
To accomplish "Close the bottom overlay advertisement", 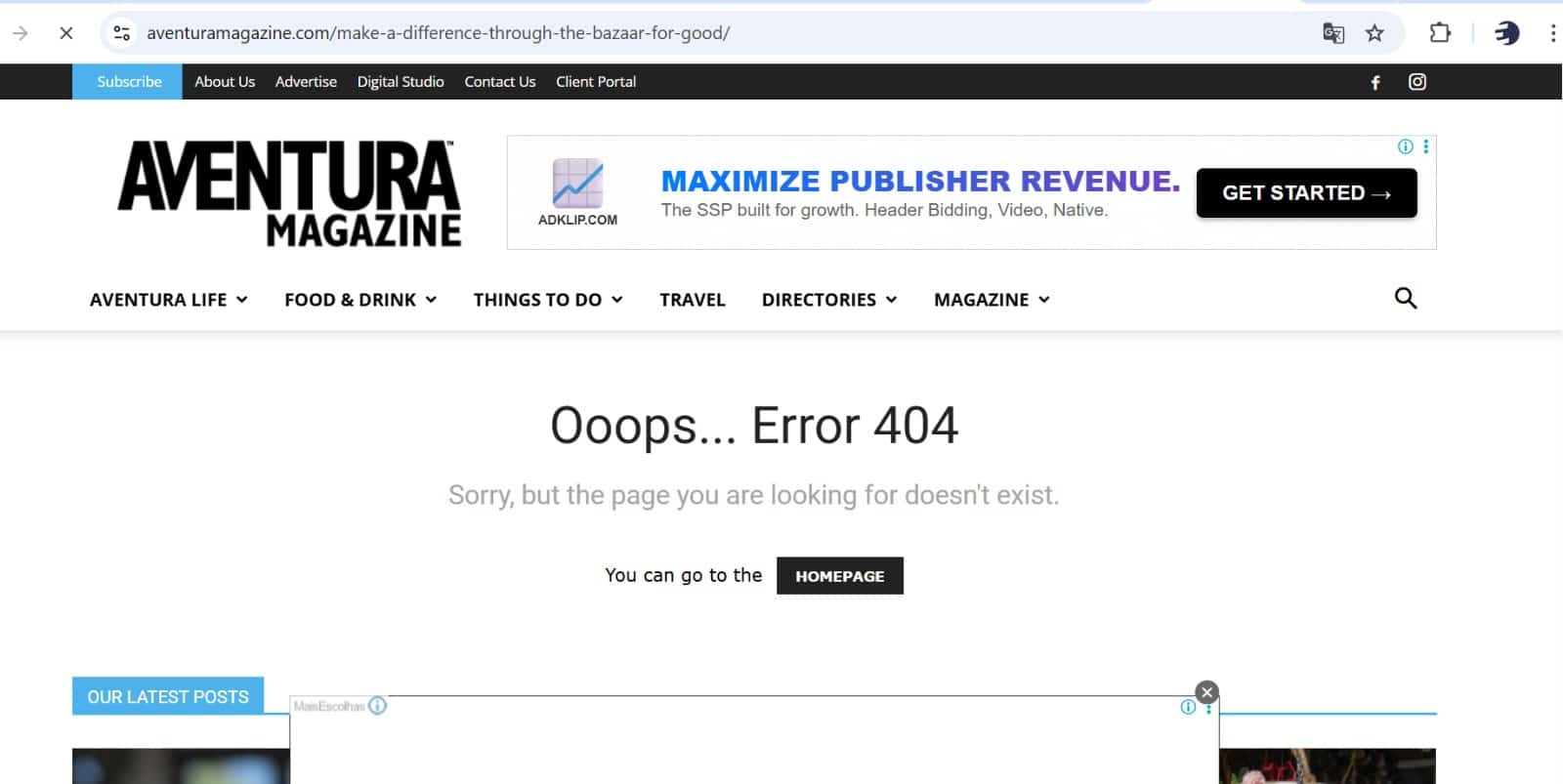I will pos(1206,692).
